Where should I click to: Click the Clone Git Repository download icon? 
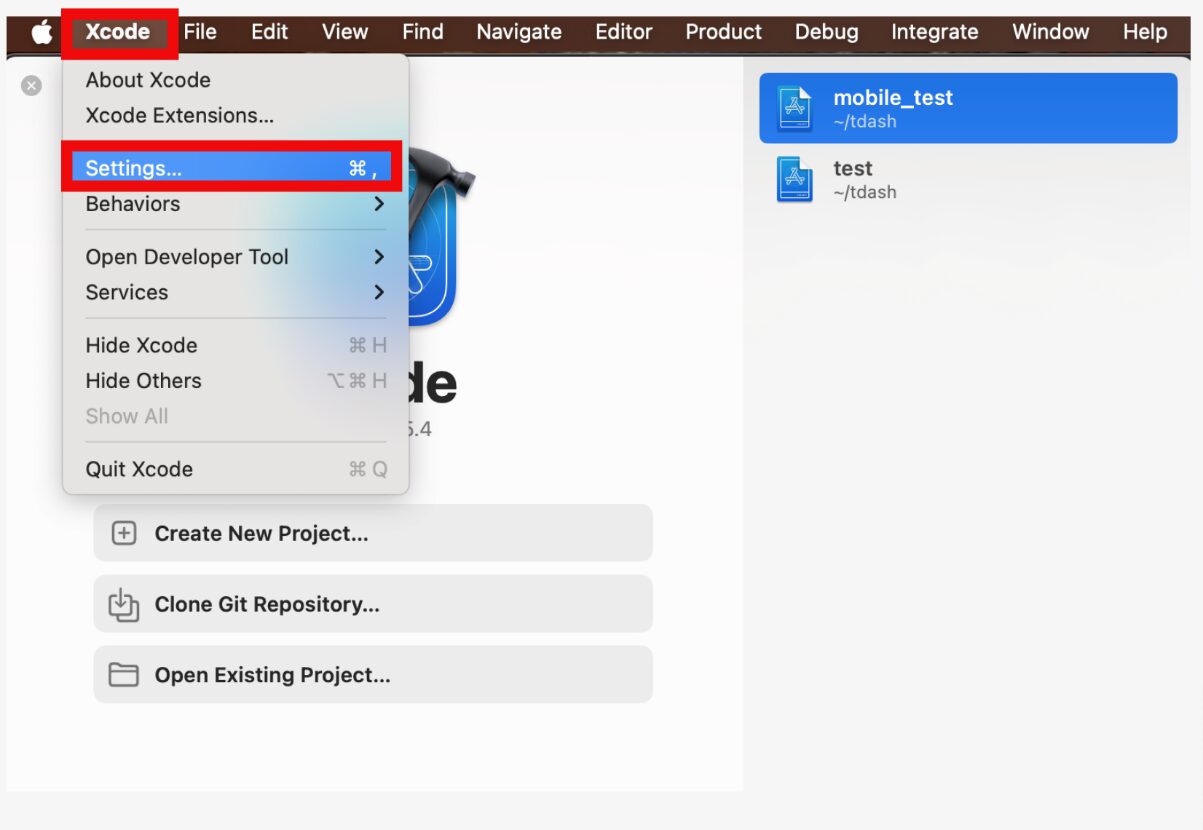point(124,605)
